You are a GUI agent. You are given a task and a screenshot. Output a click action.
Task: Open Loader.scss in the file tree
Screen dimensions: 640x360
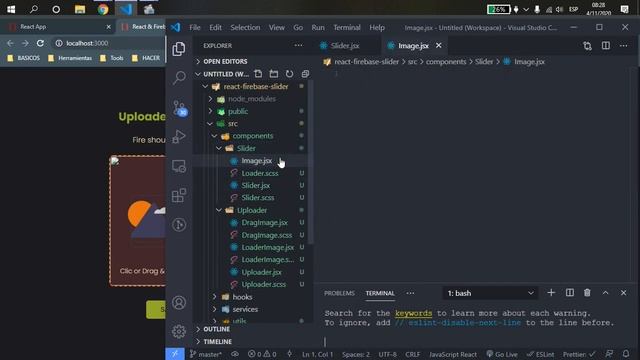[260, 173]
